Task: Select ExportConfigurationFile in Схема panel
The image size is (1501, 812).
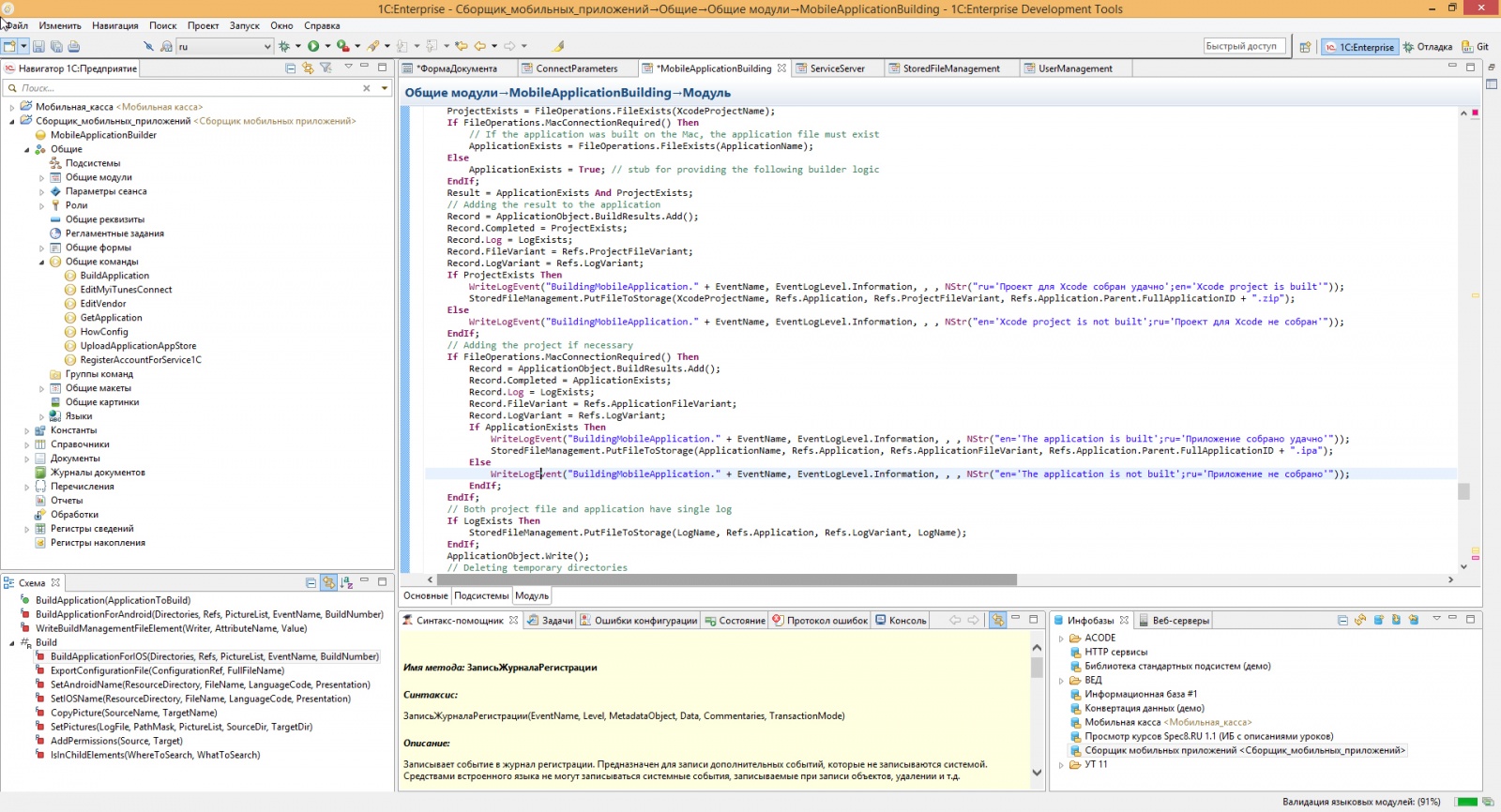Action: point(167,671)
